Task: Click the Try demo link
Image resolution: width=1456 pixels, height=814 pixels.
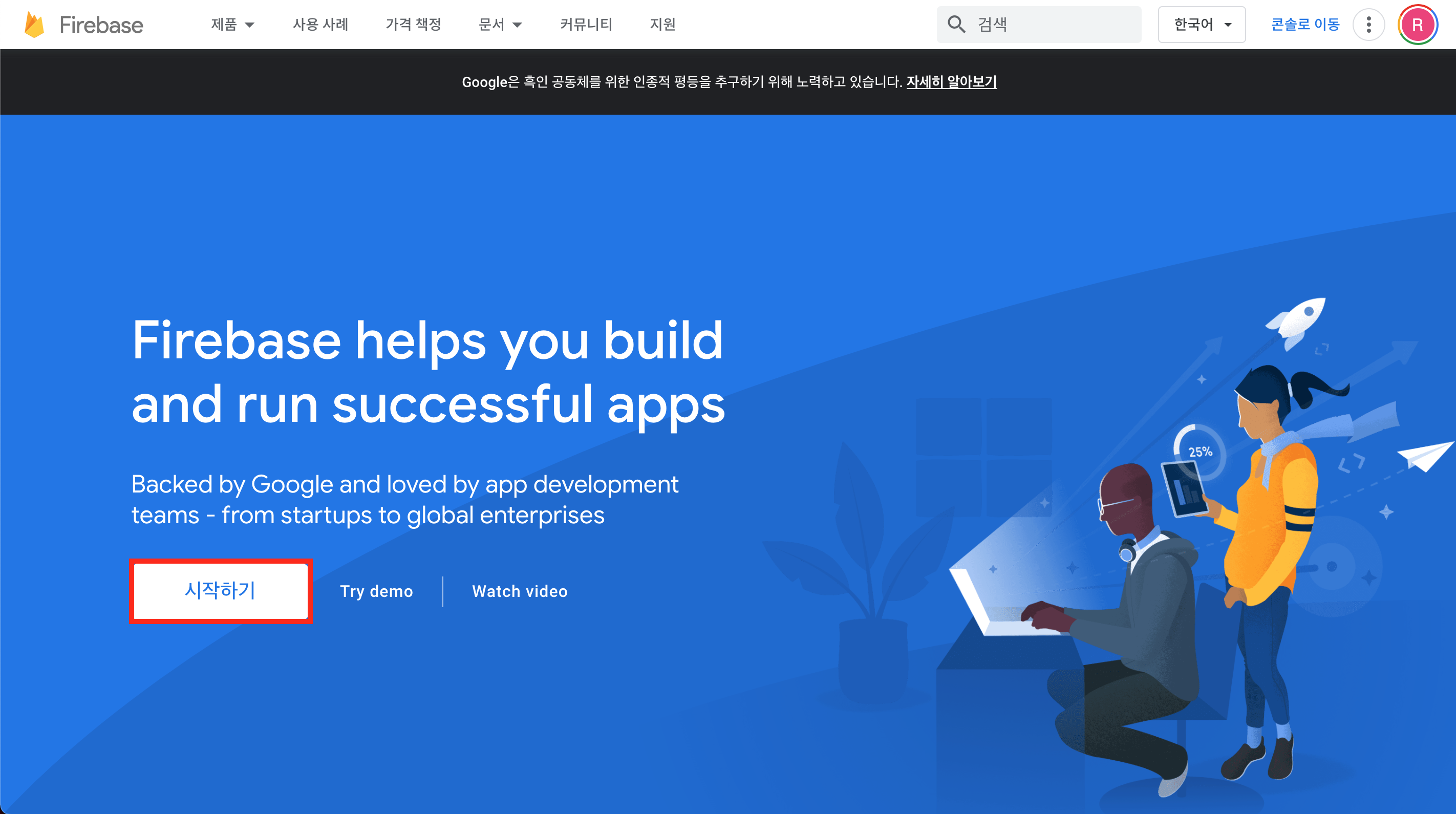Action: (x=376, y=591)
